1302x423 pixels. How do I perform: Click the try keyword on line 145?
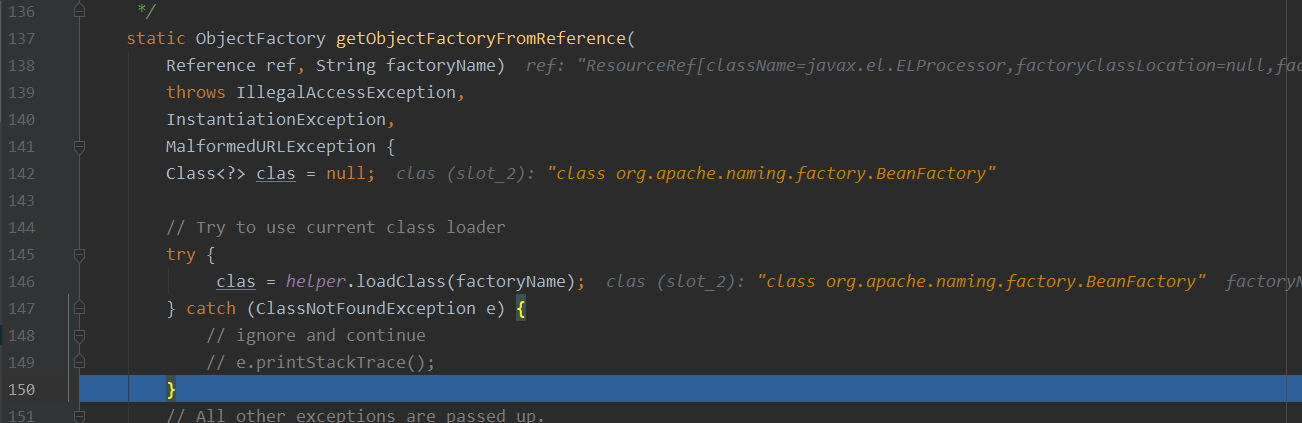(181, 255)
